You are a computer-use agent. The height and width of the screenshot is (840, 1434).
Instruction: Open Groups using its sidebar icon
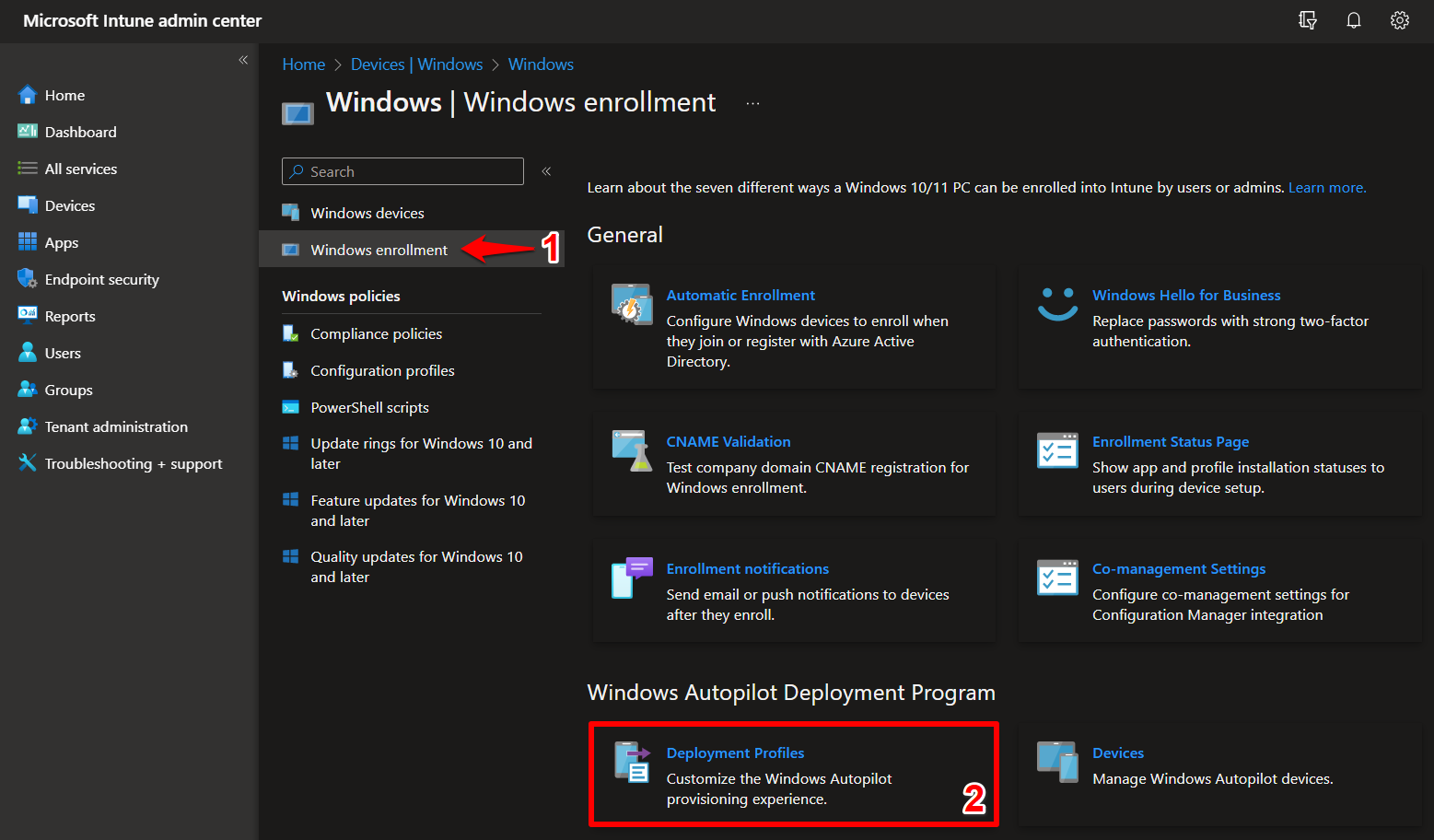(27, 389)
